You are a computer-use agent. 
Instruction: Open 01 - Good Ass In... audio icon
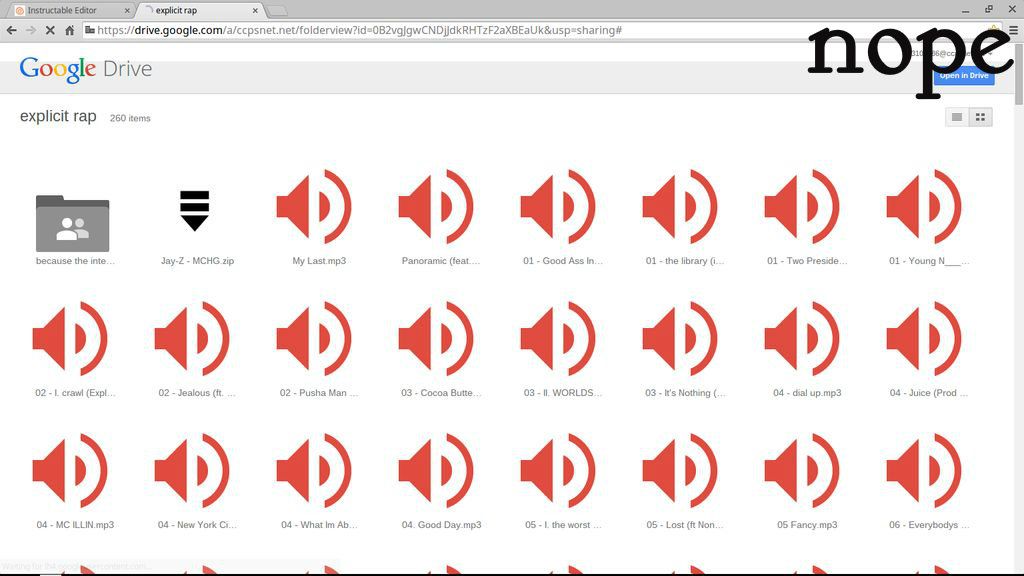click(x=558, y=207)
